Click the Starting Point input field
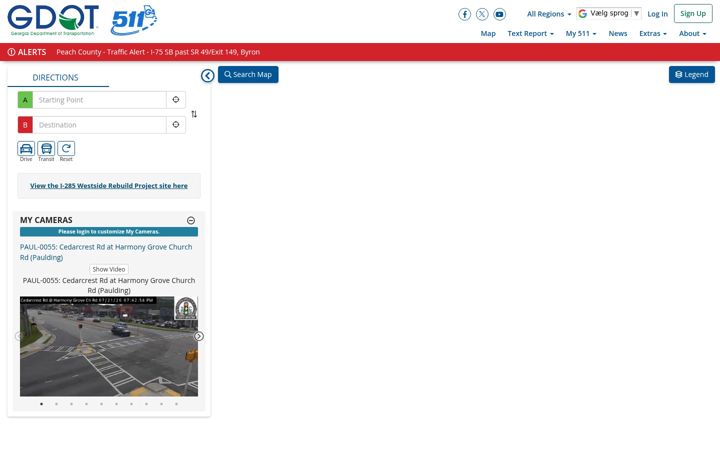This screenshot has width=720, height=450. click(99, 100)
